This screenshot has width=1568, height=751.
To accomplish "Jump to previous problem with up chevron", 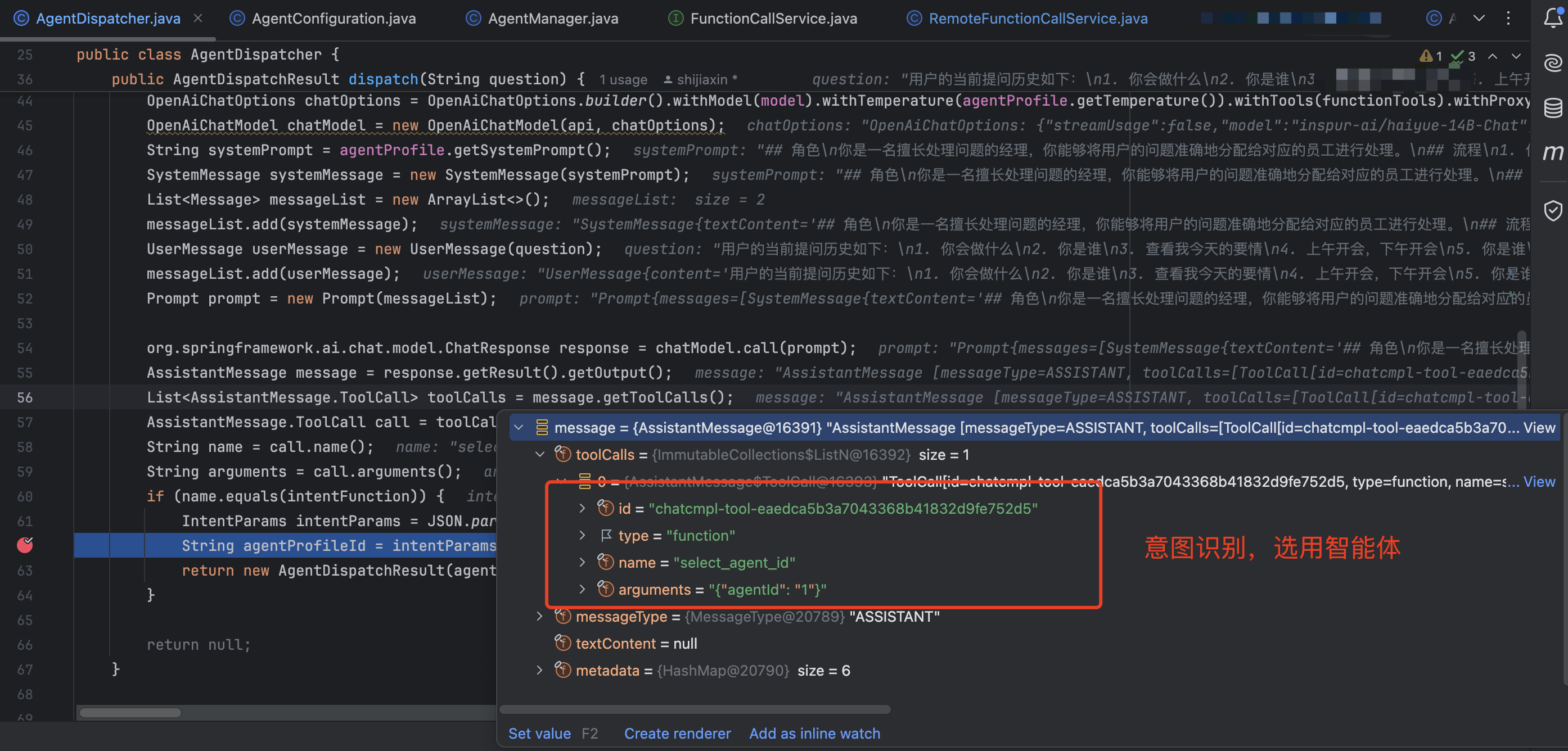I will (1493, 56).
